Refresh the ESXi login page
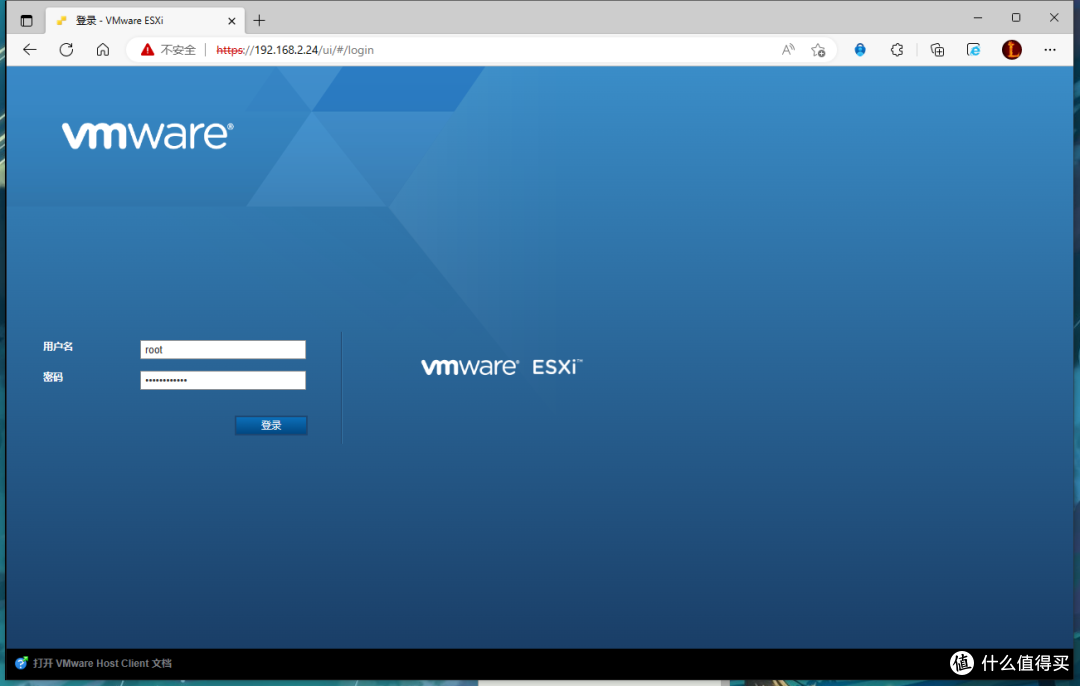 [66, 49]
